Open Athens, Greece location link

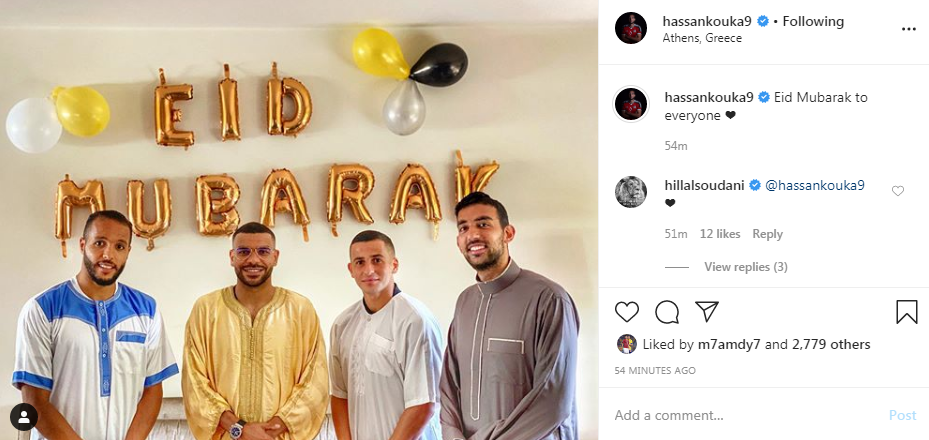click(702, 38)
